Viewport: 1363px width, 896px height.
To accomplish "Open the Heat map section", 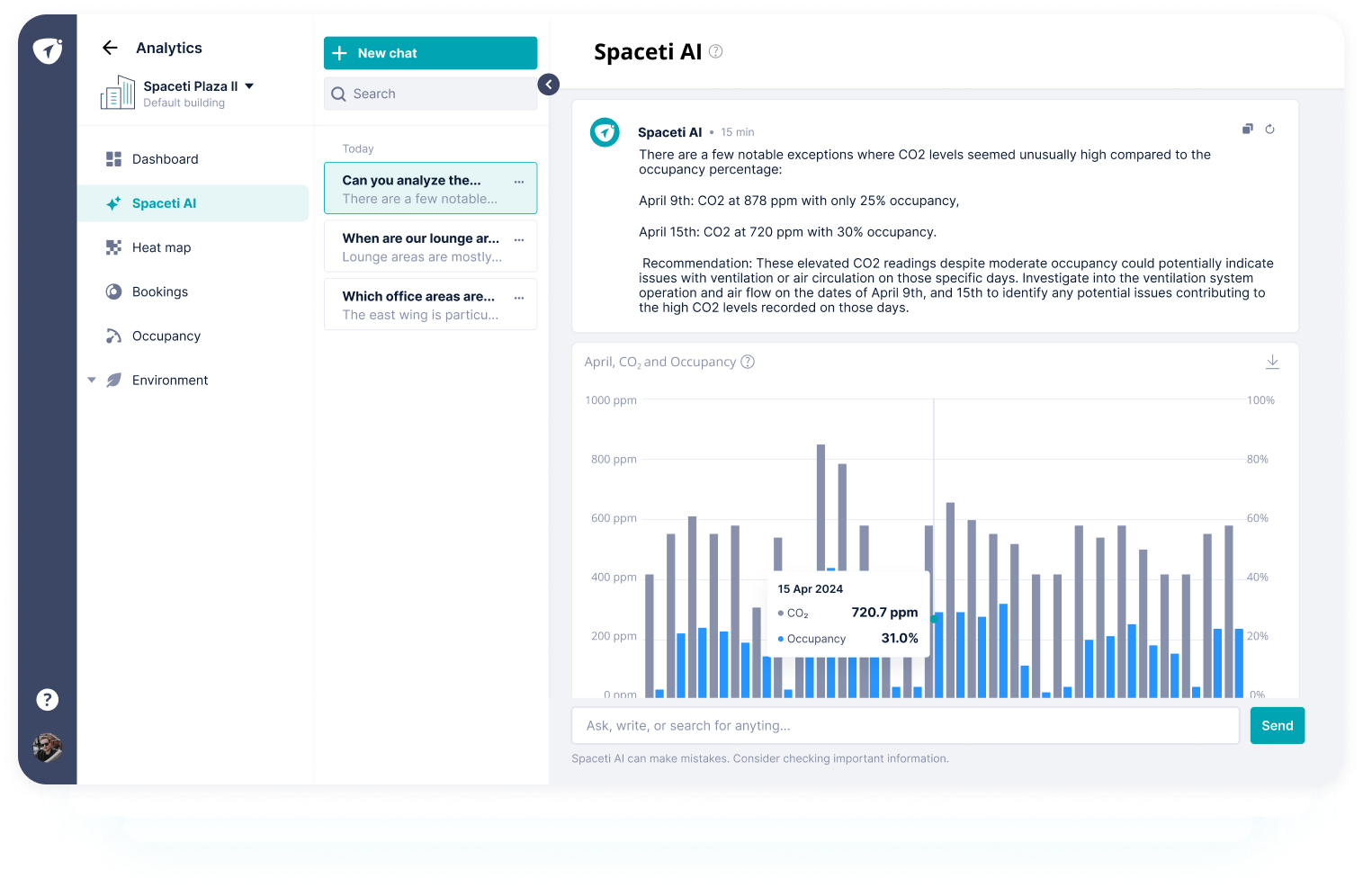I will click(161, 247).
